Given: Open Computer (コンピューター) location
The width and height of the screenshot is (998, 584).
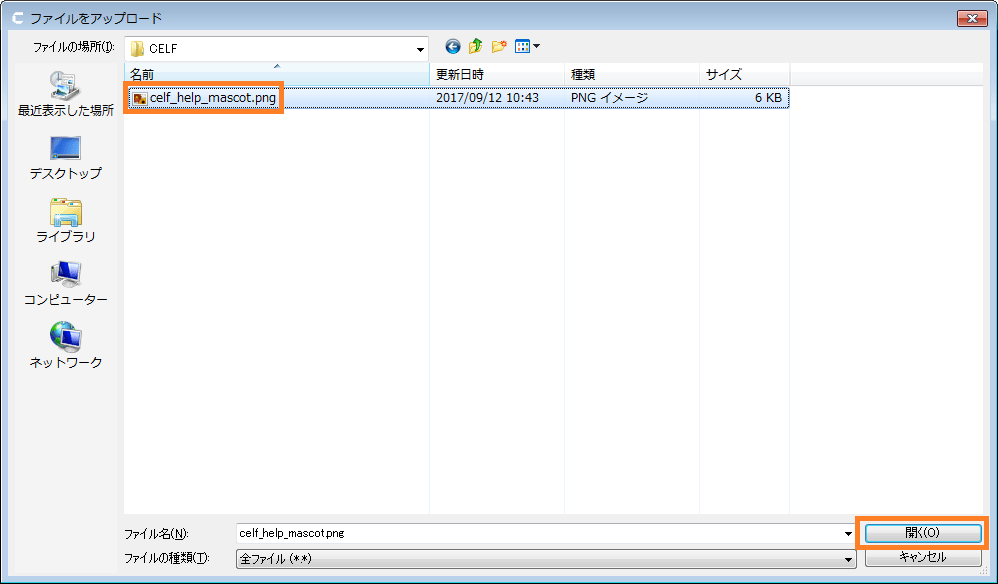Looking at the screenshot, I should click(66, 283).
